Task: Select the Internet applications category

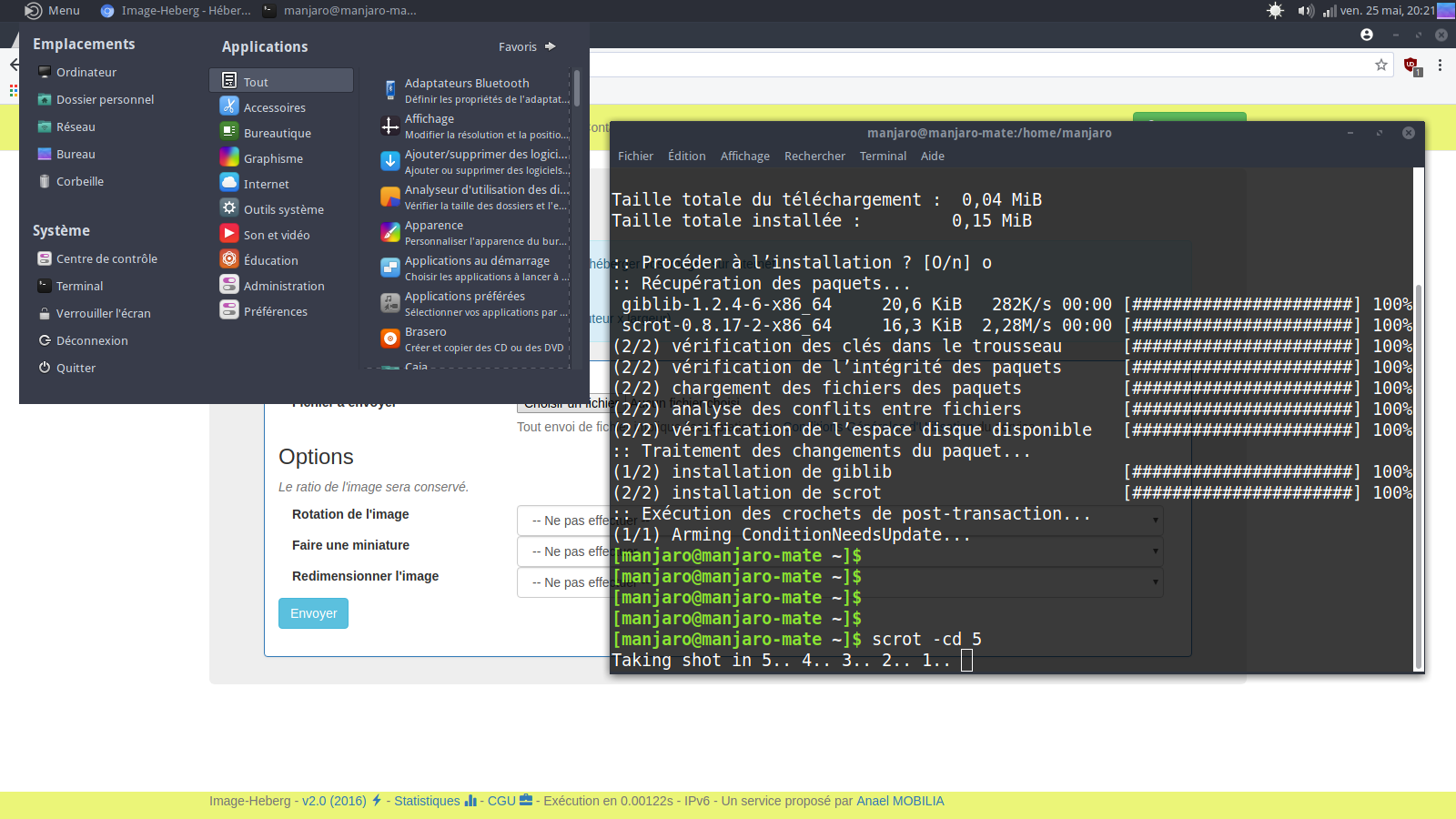Action: 266,184
